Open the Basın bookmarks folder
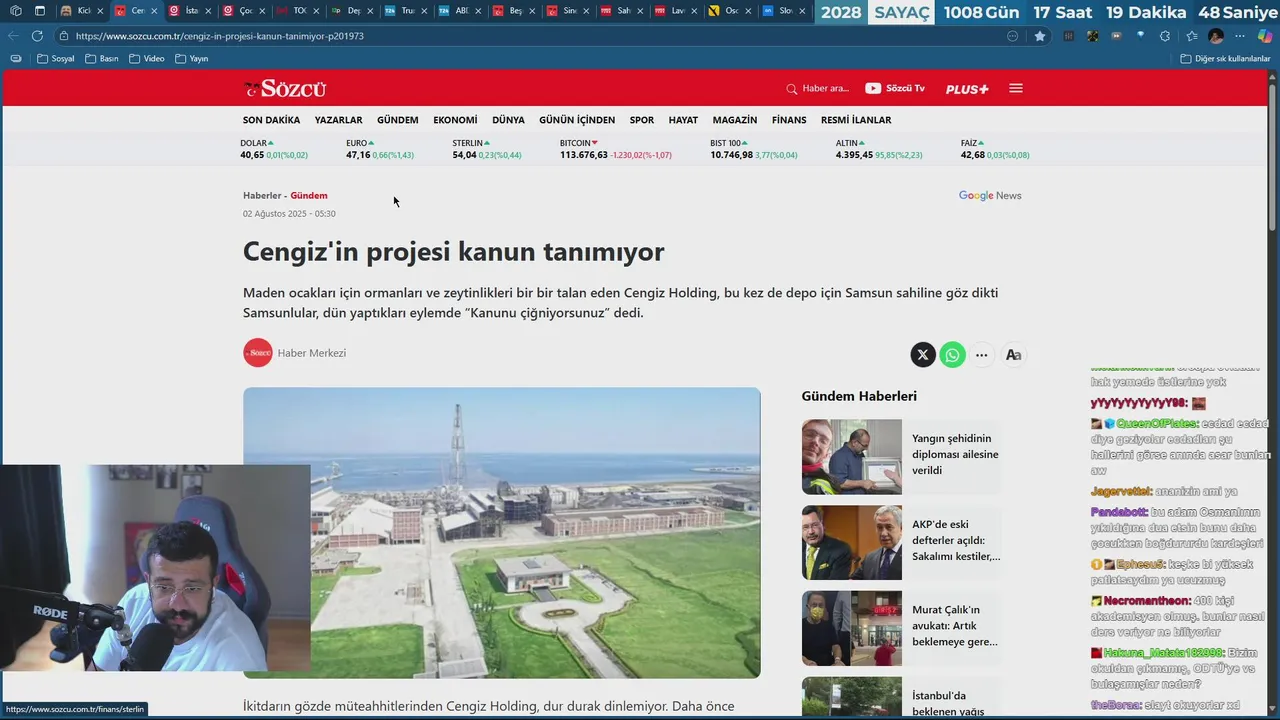1280x720 pixels. pos(103,59)
